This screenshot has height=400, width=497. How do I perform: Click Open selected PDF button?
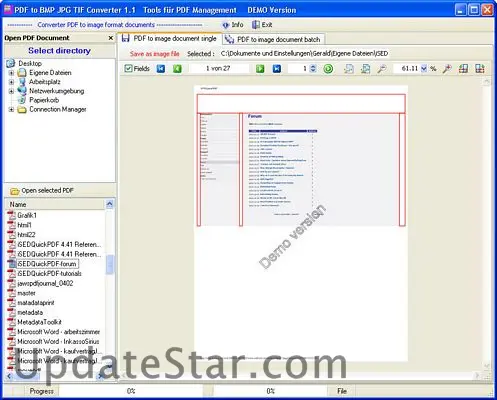[42, 191]
